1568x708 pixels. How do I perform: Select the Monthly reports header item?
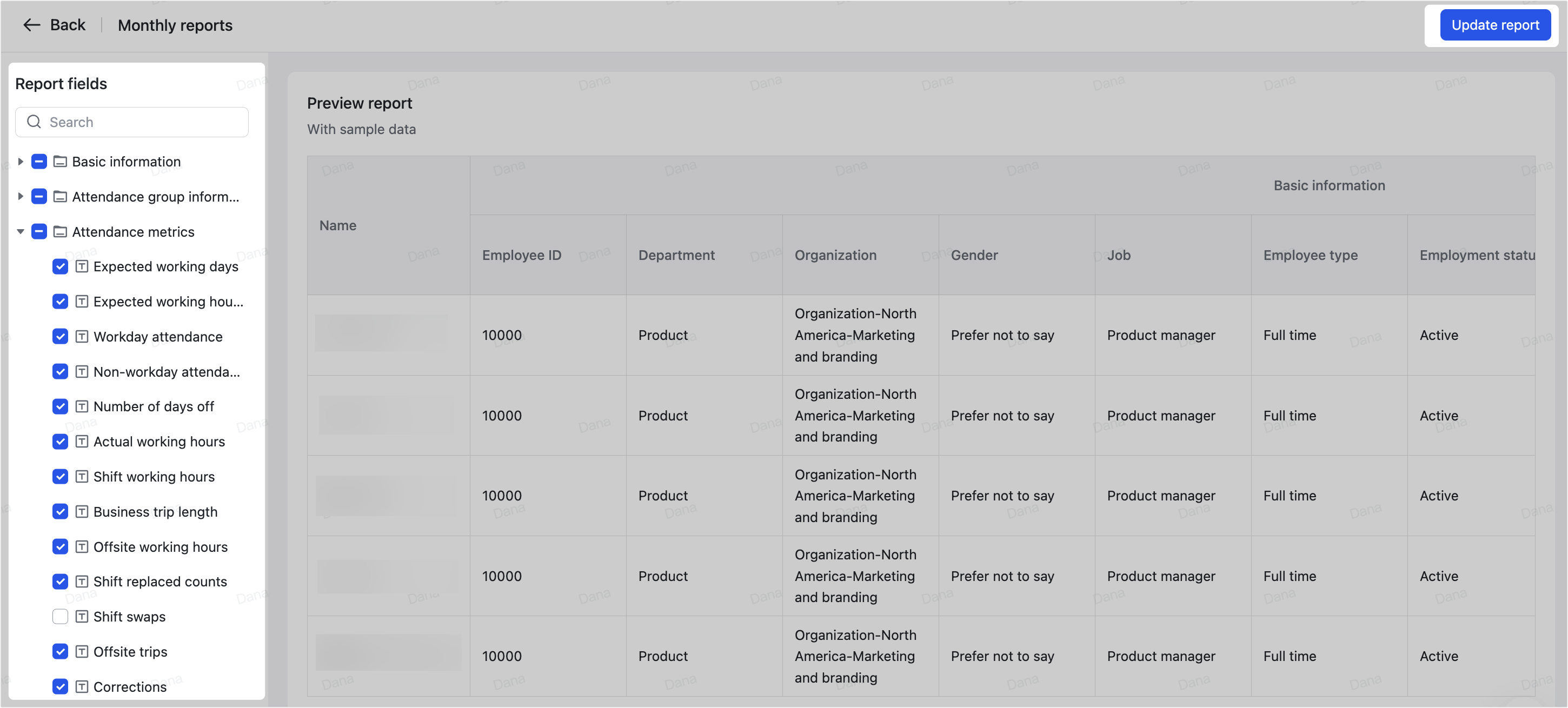coord(175,25)
